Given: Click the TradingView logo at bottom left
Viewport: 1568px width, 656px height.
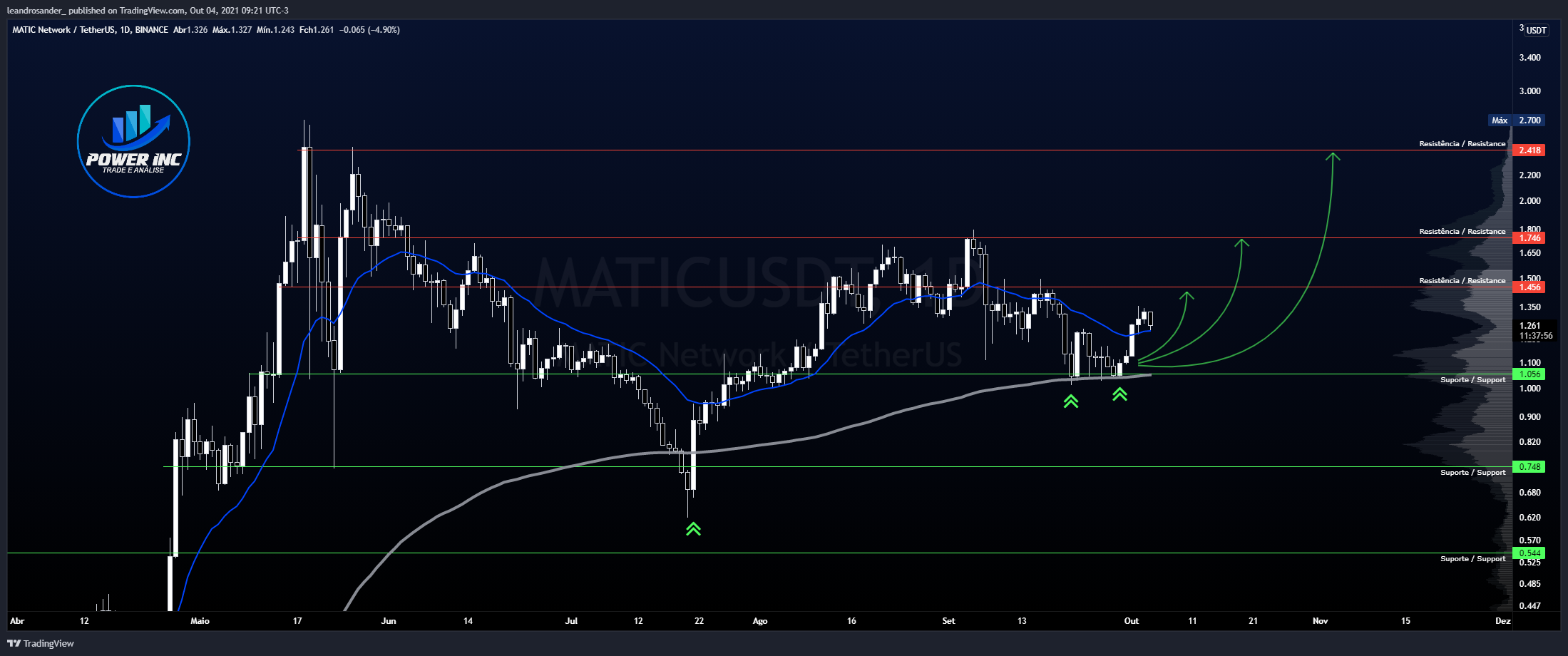Looking at the screenshot, I should pos(41,643).
